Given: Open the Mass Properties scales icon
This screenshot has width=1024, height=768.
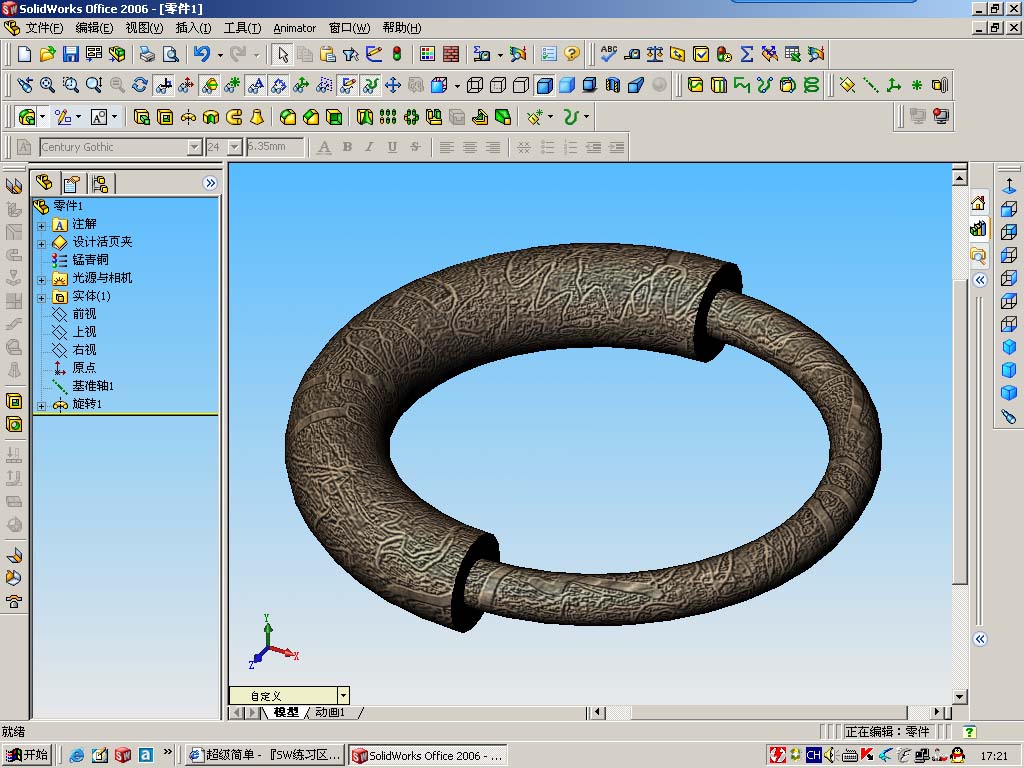Looking at the screenshot, I should click(654, 54).
